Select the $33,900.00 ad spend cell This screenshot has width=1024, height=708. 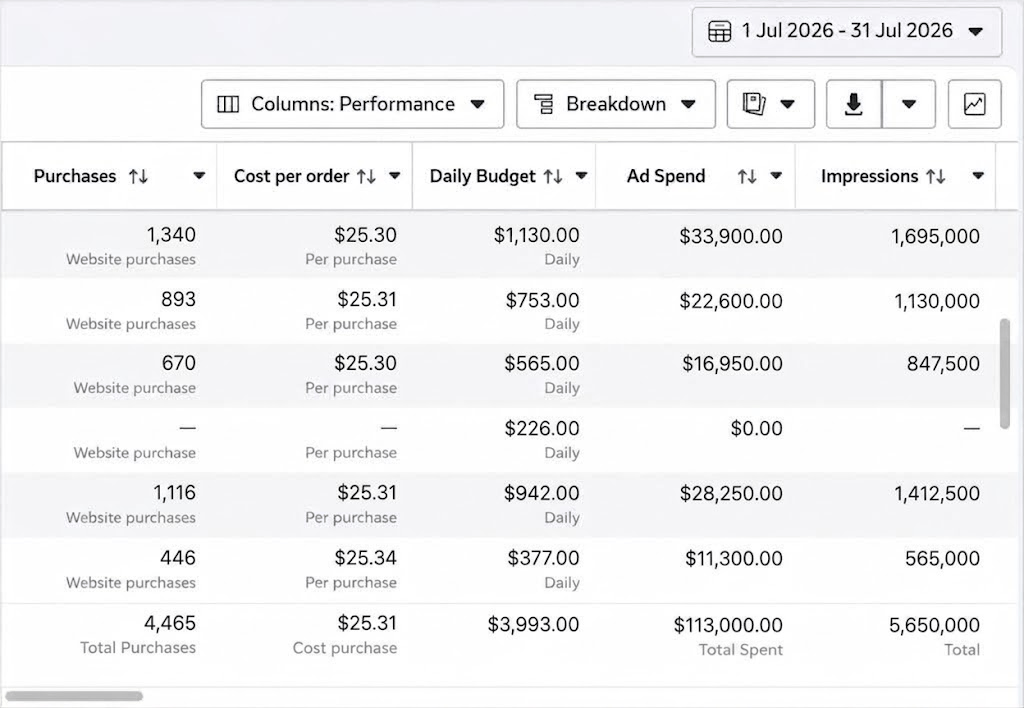731,236
